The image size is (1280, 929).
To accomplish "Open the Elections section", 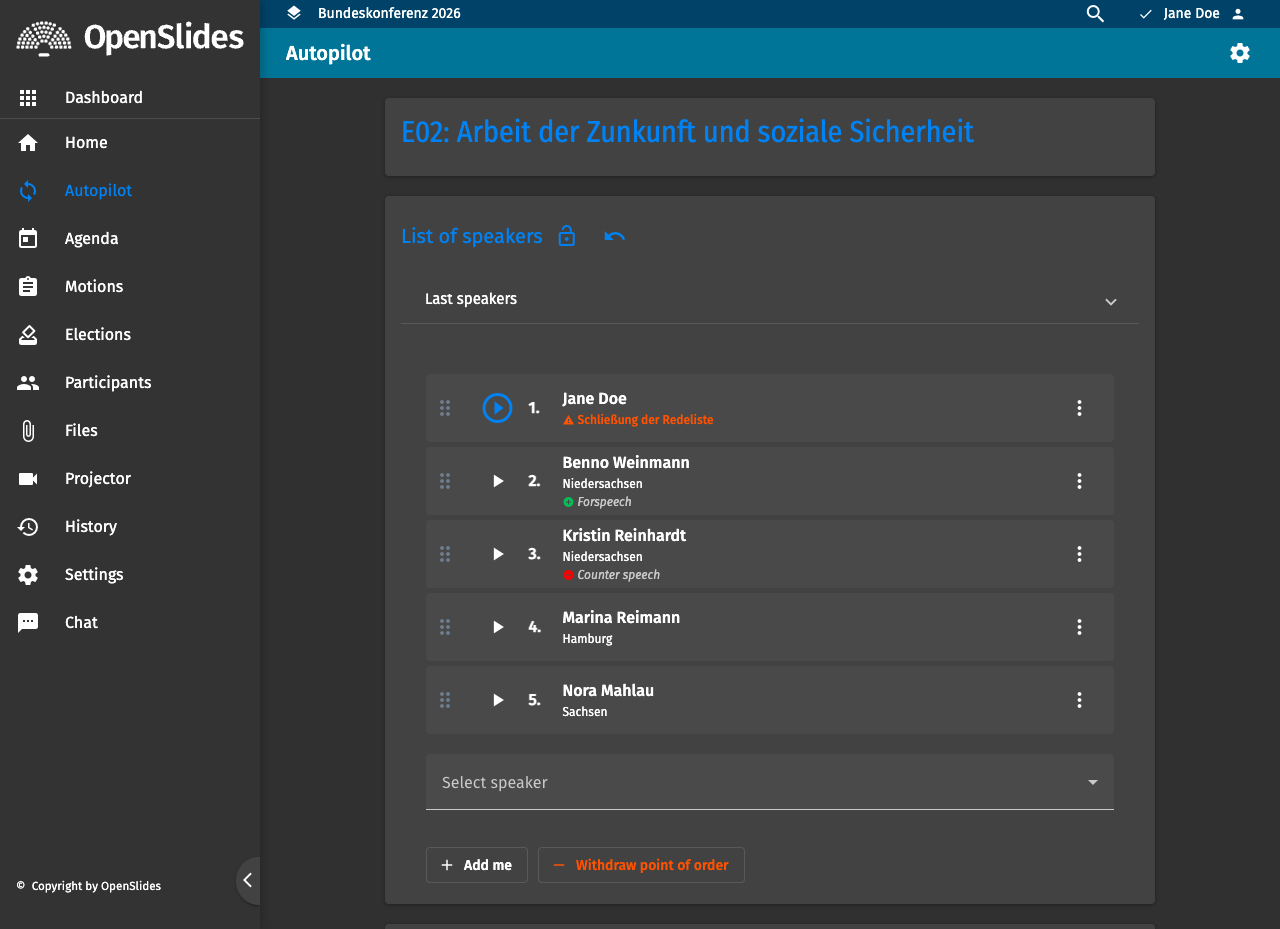I will [130, 335].
